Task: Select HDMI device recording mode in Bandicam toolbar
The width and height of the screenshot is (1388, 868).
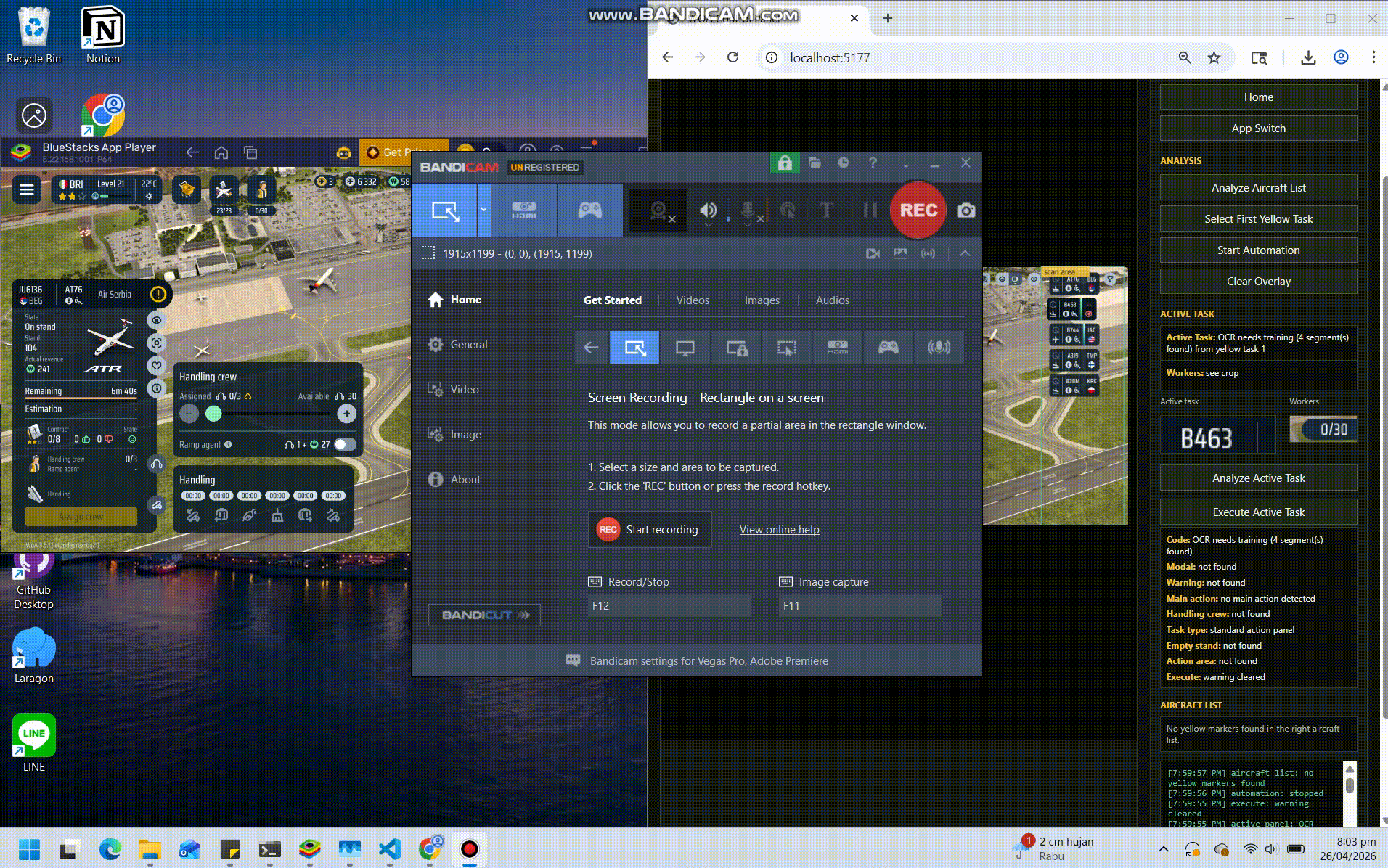Action: (x=524, y=210)
